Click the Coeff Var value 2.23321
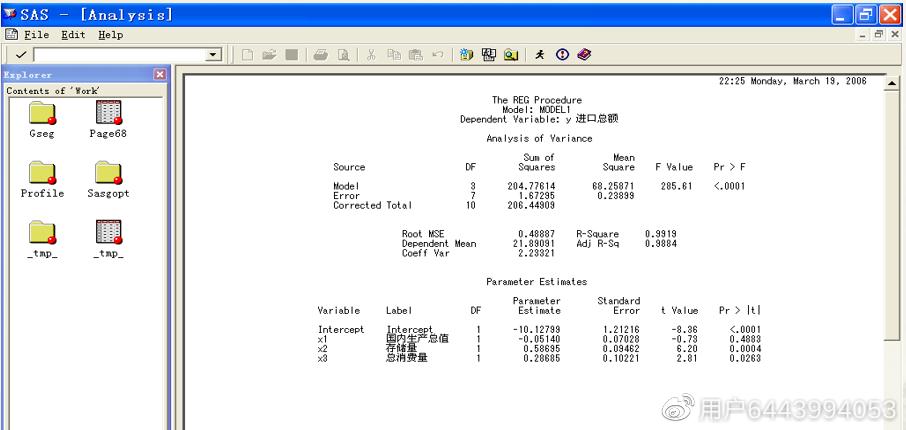This screenshot has width=906, height=430. [x=537, y=253]
